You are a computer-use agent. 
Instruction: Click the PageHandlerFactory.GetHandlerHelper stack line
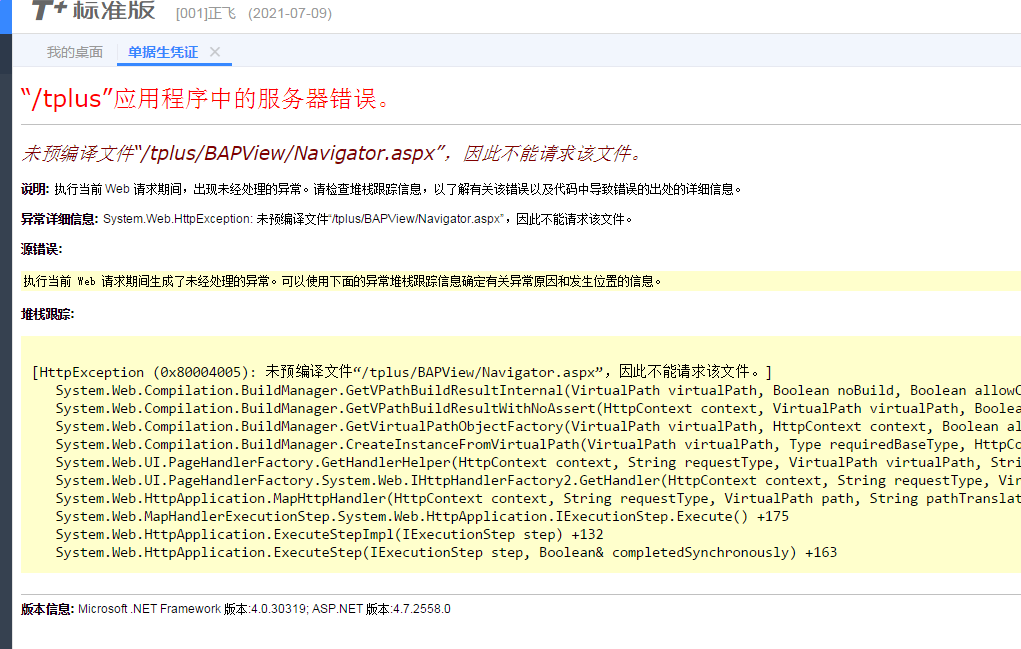point(538,462)
